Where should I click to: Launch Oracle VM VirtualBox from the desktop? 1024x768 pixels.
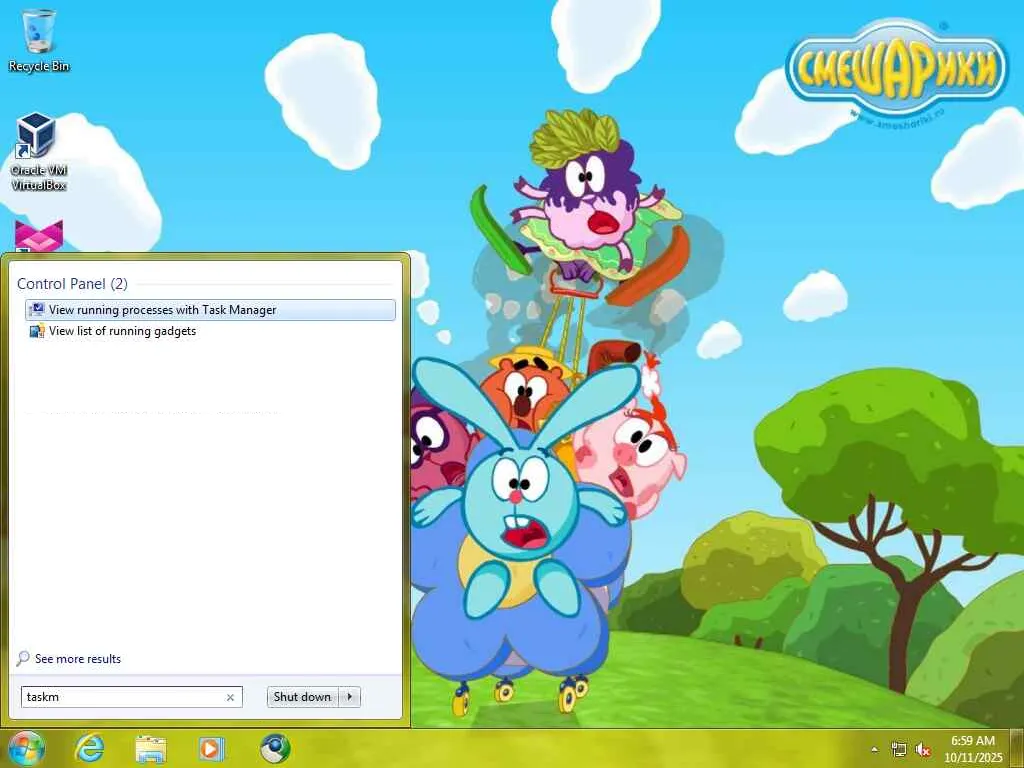[38, 152]
